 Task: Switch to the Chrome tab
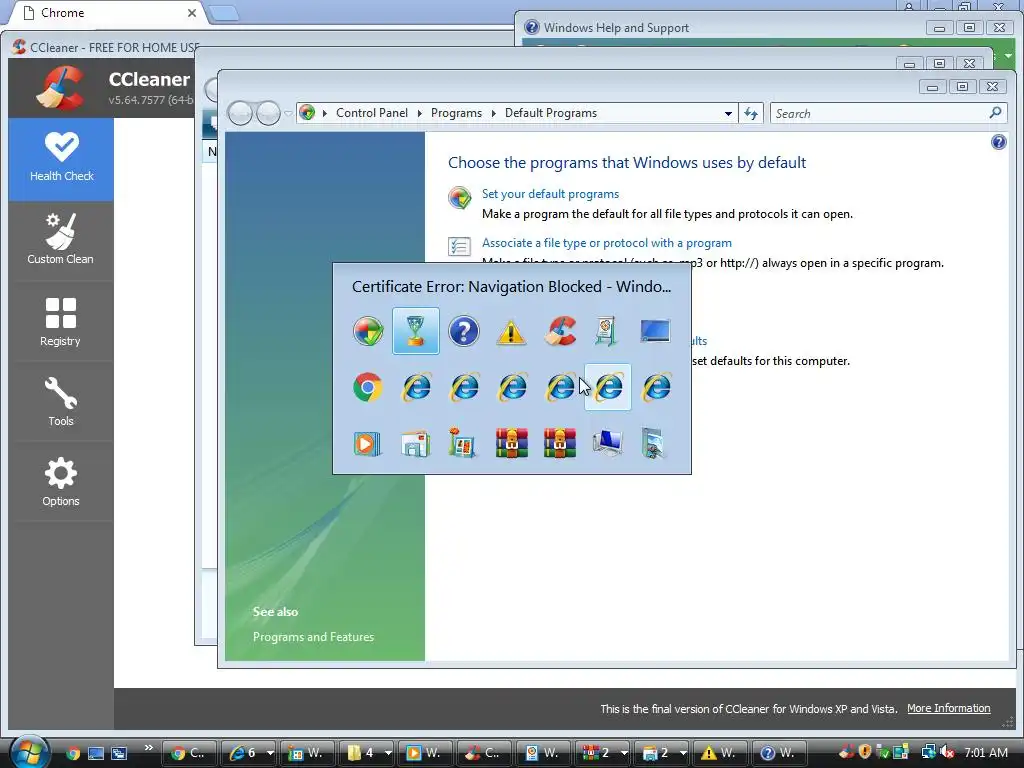[x=108, y=13]
